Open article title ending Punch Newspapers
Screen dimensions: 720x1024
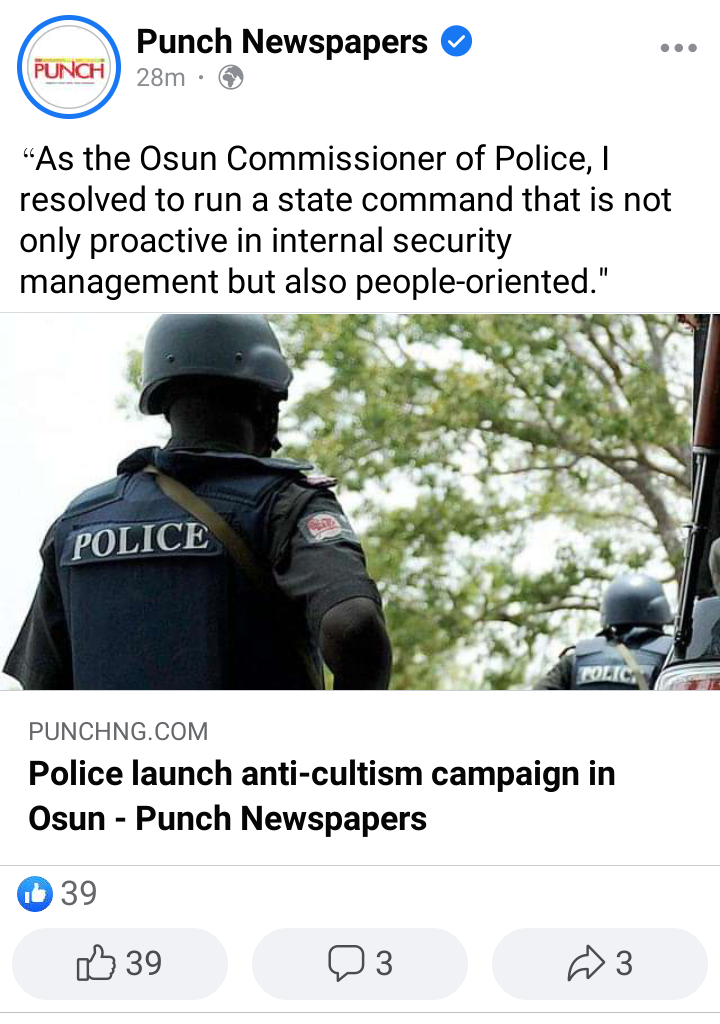(x=227, y=818)
